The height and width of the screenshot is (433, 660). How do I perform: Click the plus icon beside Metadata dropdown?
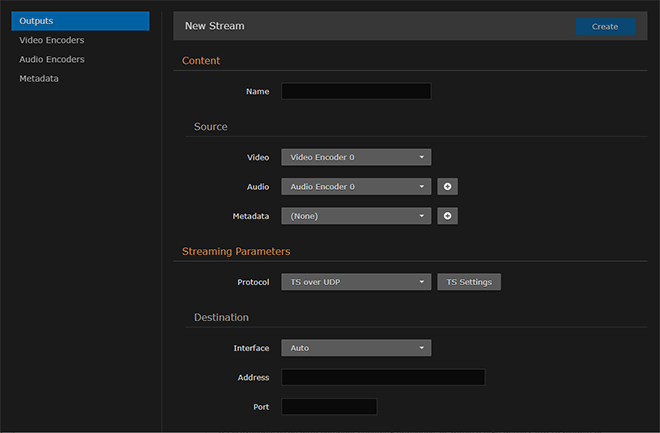(x=447, y=215)
